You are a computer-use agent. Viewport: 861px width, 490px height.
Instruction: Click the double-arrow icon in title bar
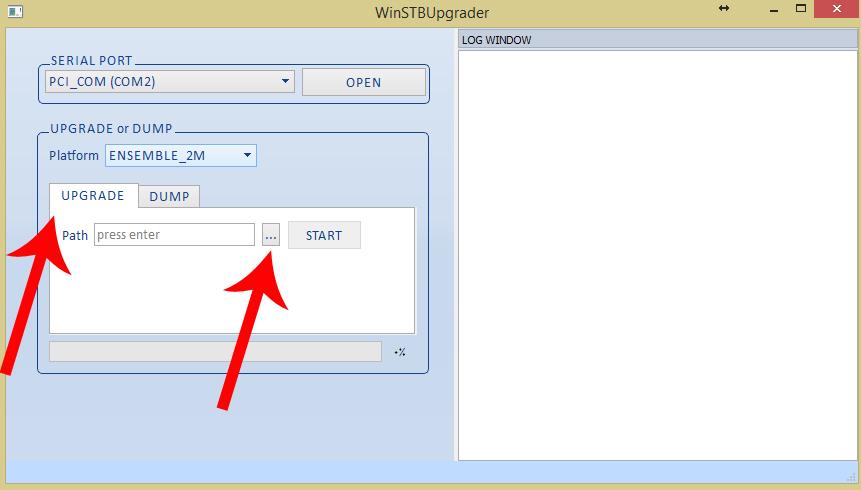(724, 8)
